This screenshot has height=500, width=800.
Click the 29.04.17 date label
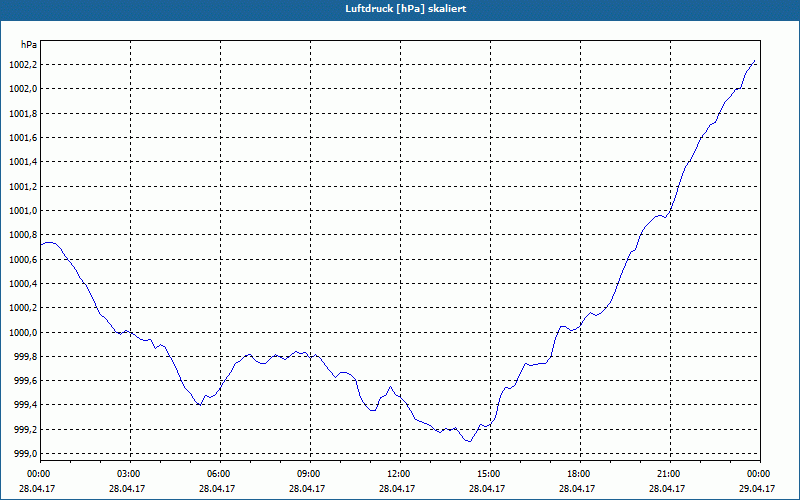(757, 488)
